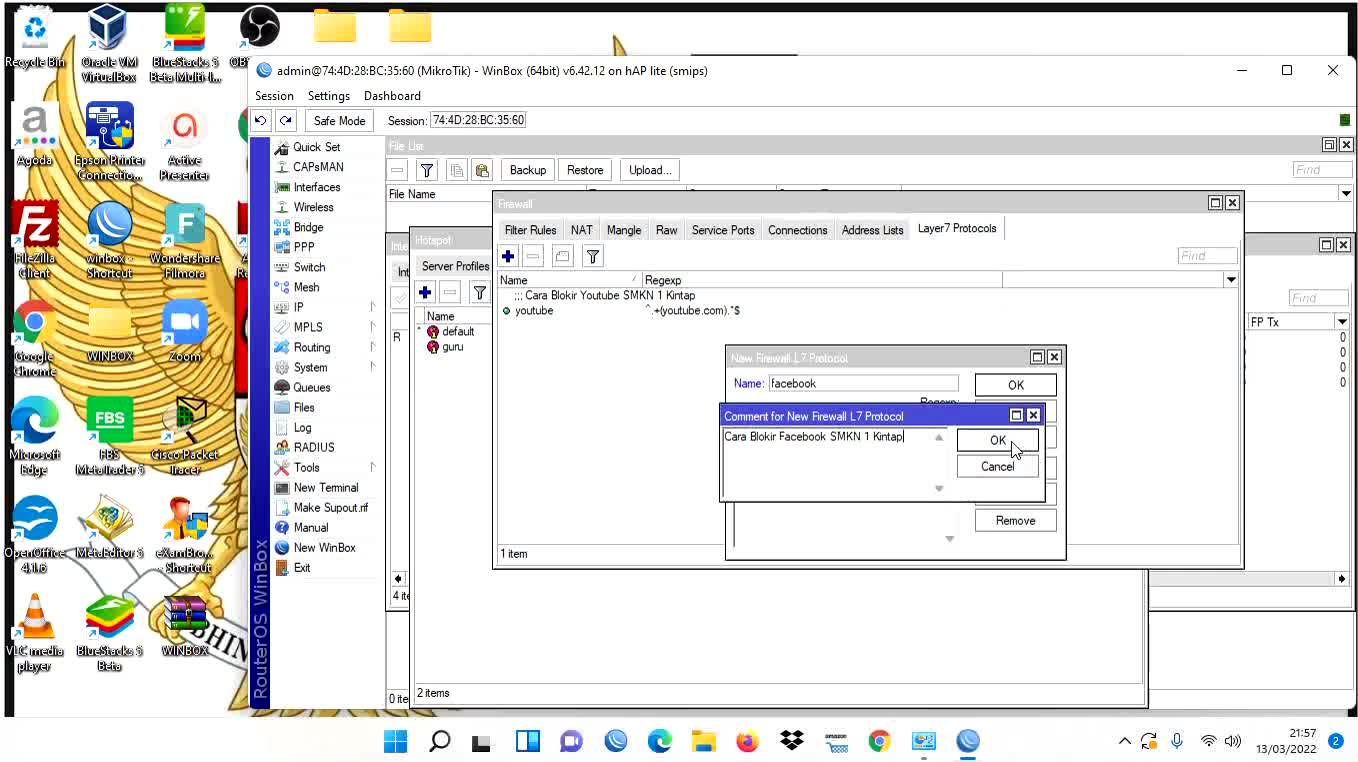Click File List paste icon

[482, 170]
